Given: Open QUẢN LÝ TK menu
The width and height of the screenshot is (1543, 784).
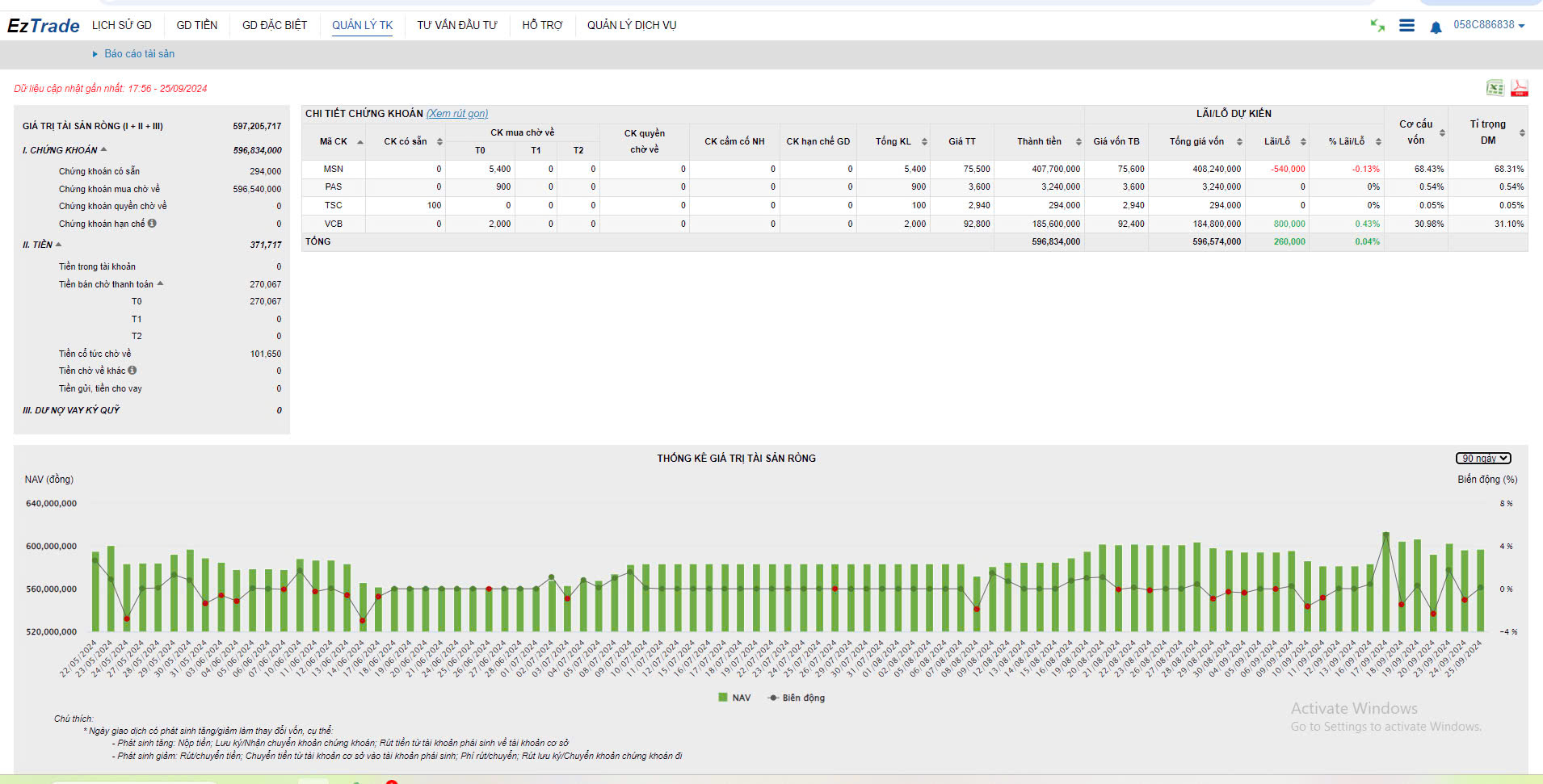Looking at the screenshot, I should coord(362,25).
